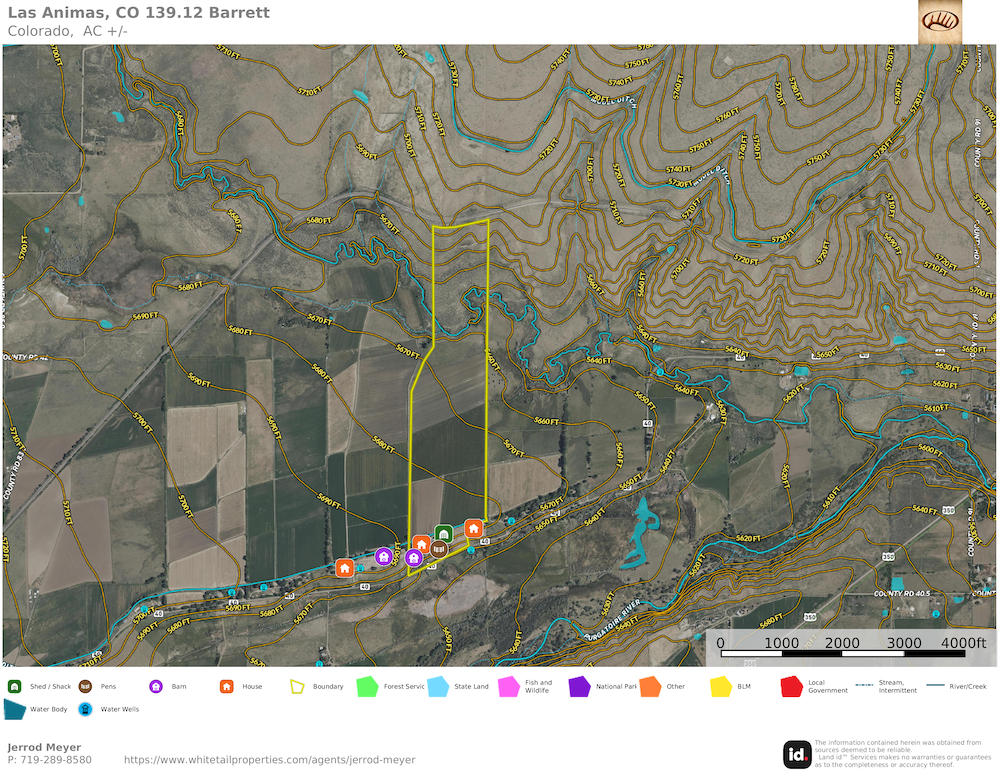The image size is (1000, 773).
Task: Select the brown Pens marker on the map
Action: [438, 549]
